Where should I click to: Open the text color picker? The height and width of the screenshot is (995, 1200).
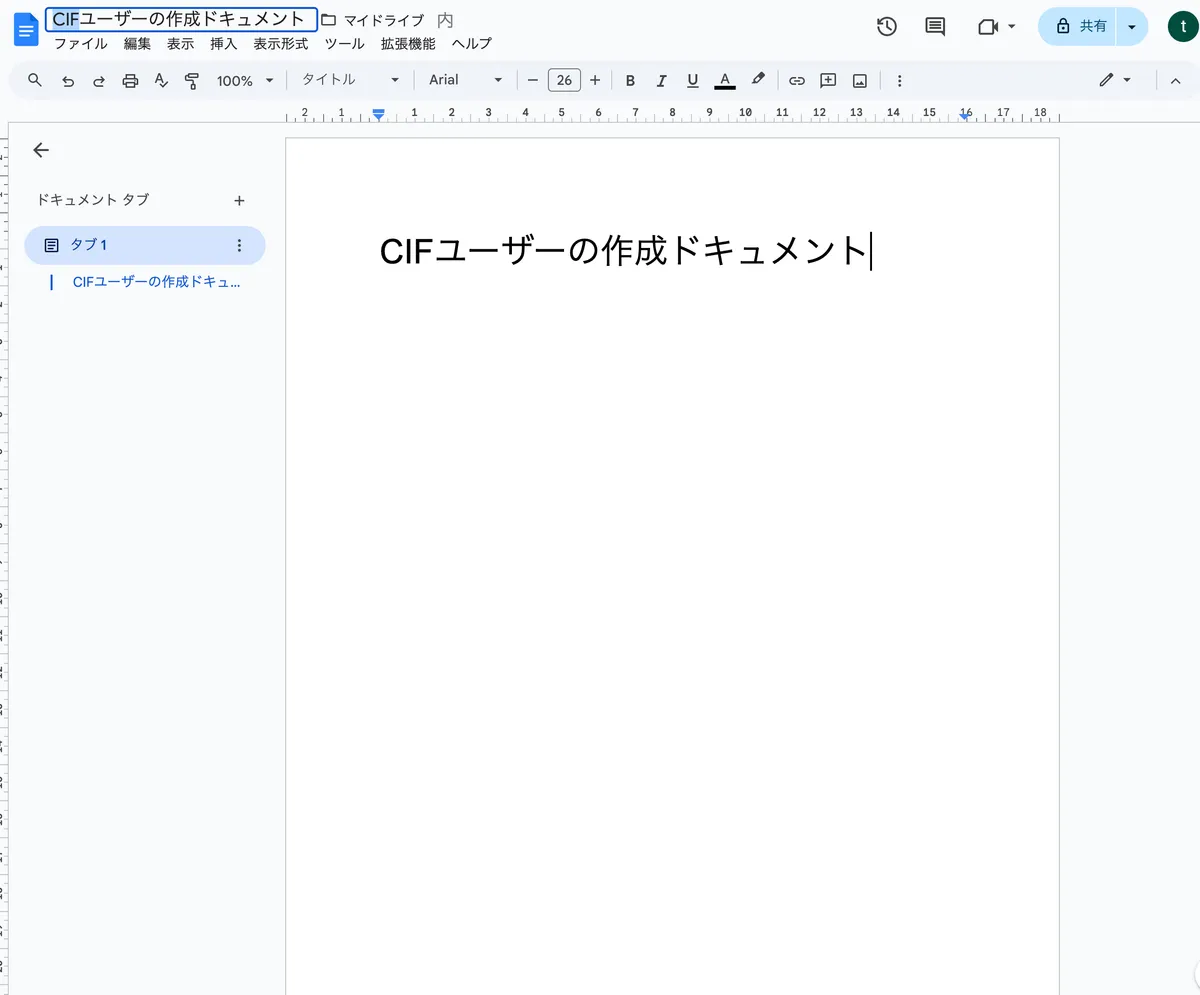pos(725,80)
